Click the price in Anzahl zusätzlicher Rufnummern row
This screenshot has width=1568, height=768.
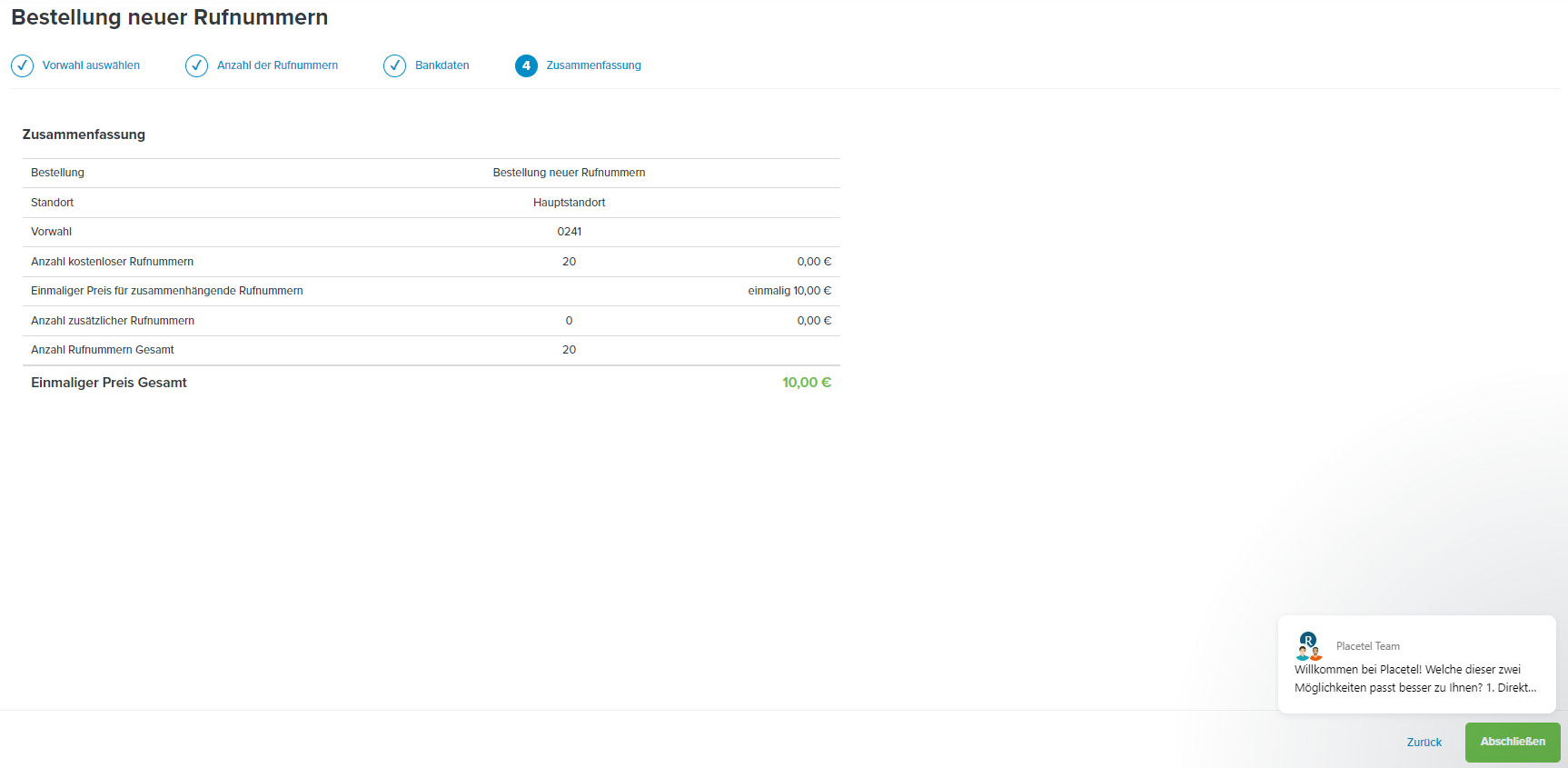[x=814, y=321]
